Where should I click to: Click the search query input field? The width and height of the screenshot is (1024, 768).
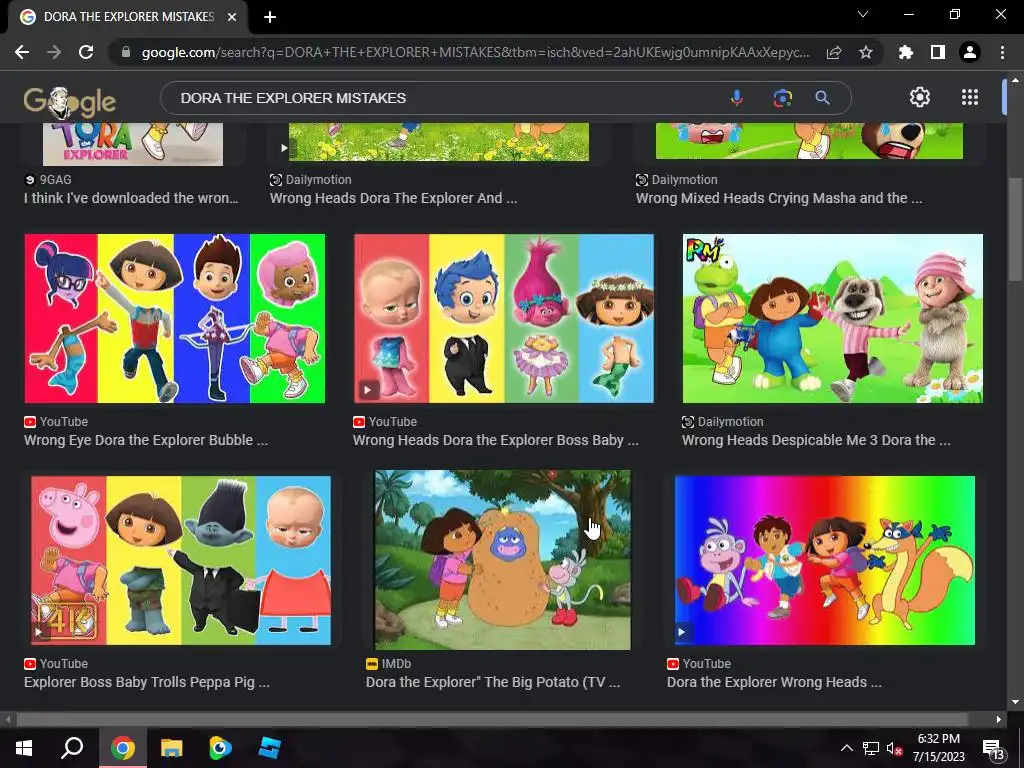[x=444, y=98]
